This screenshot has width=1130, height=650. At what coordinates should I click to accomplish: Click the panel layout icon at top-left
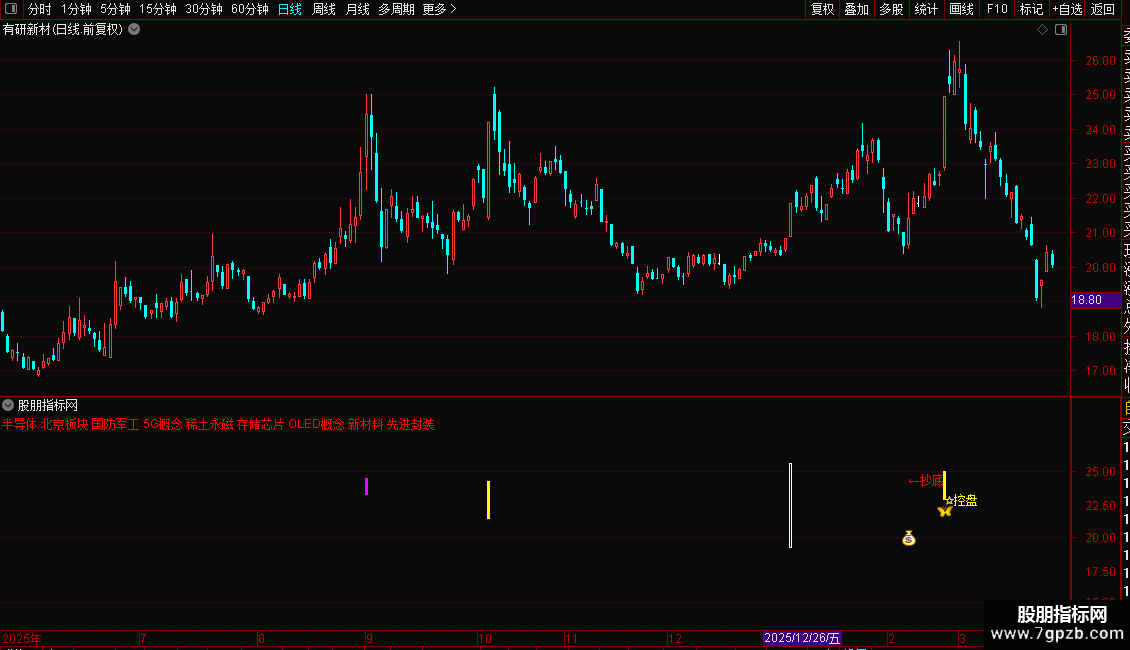11,9
